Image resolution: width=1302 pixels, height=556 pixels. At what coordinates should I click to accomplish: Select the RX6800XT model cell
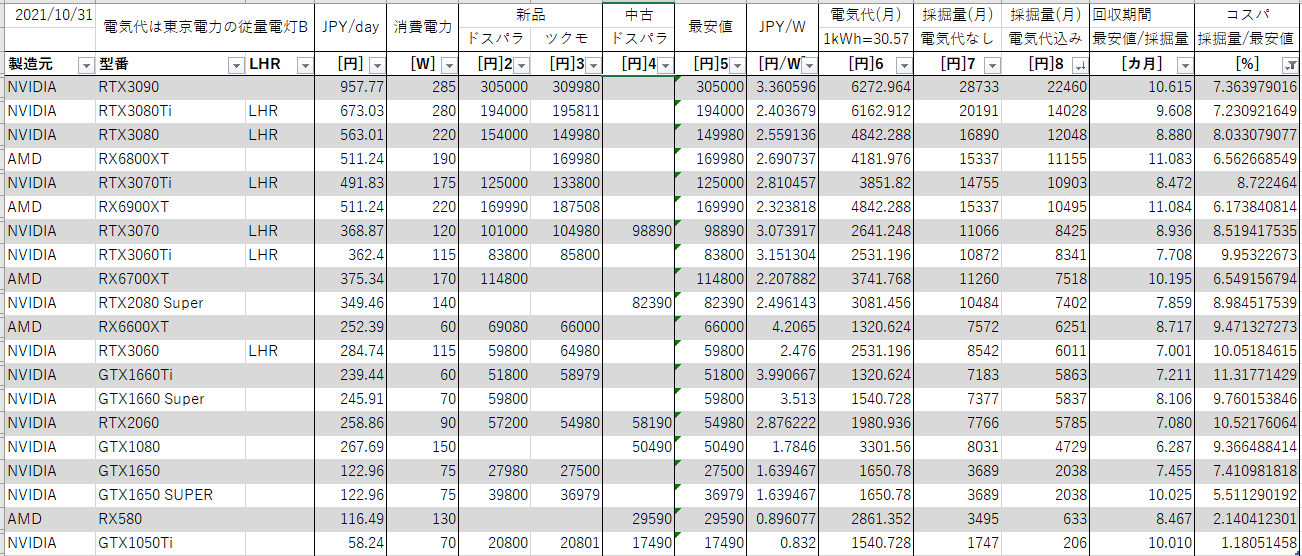coord(170,159)
